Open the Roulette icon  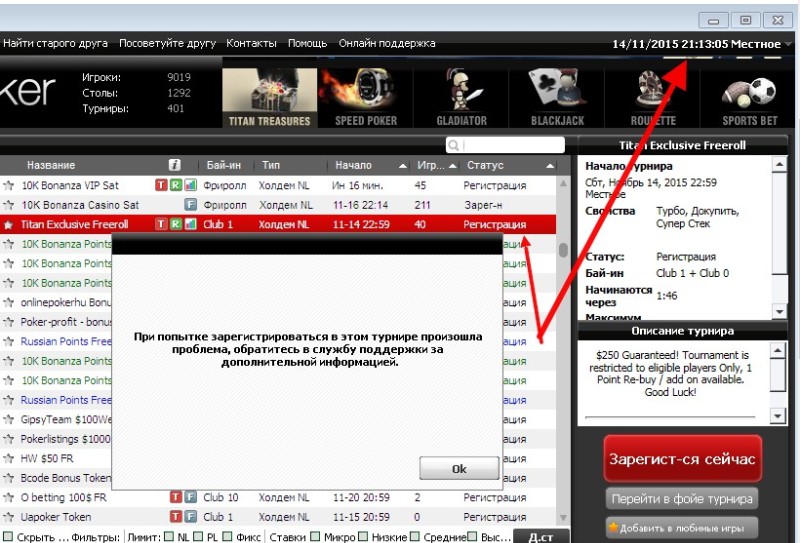[653, 97]
